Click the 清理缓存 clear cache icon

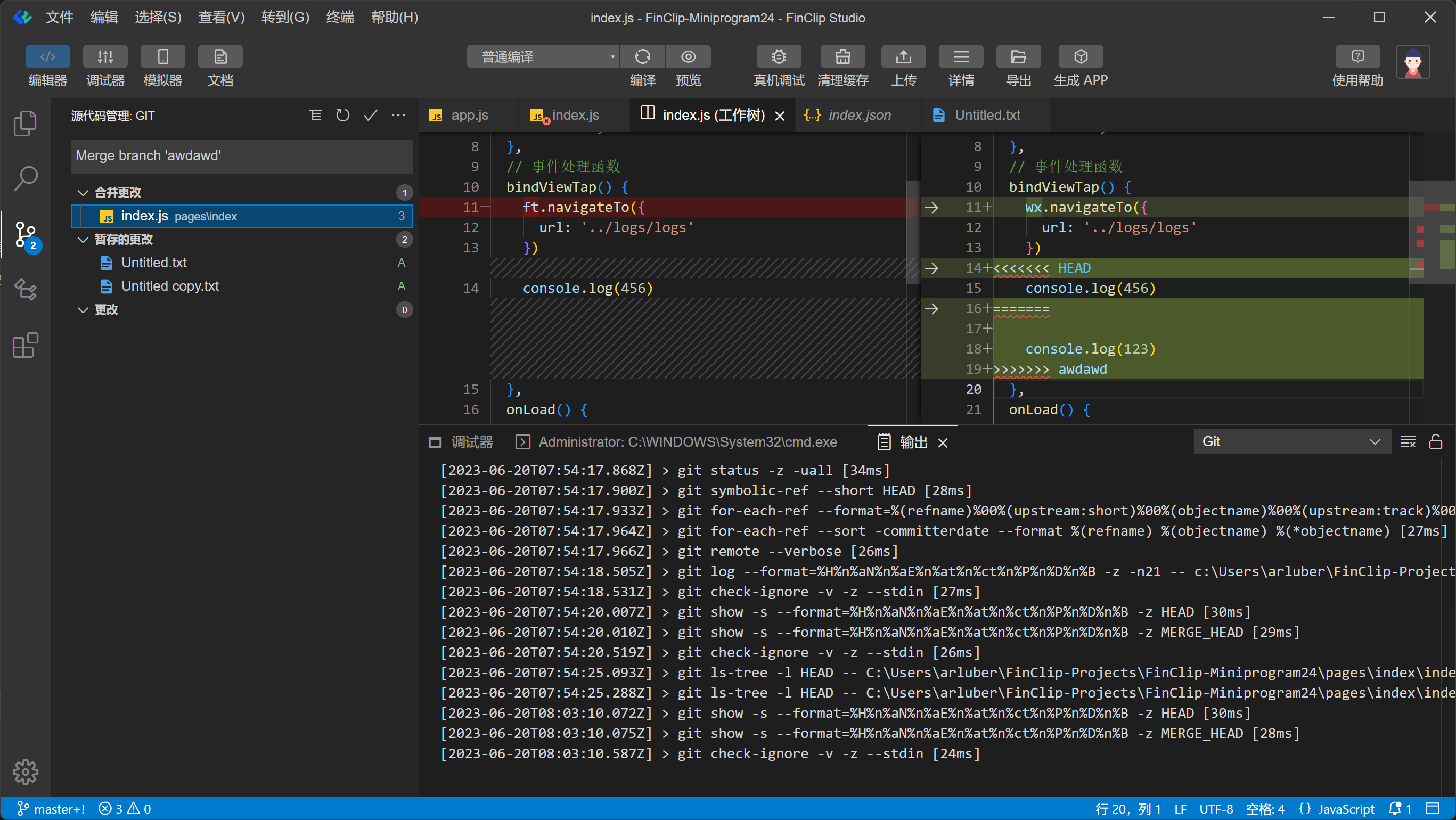pyautogui.click(x=842, y=57)
